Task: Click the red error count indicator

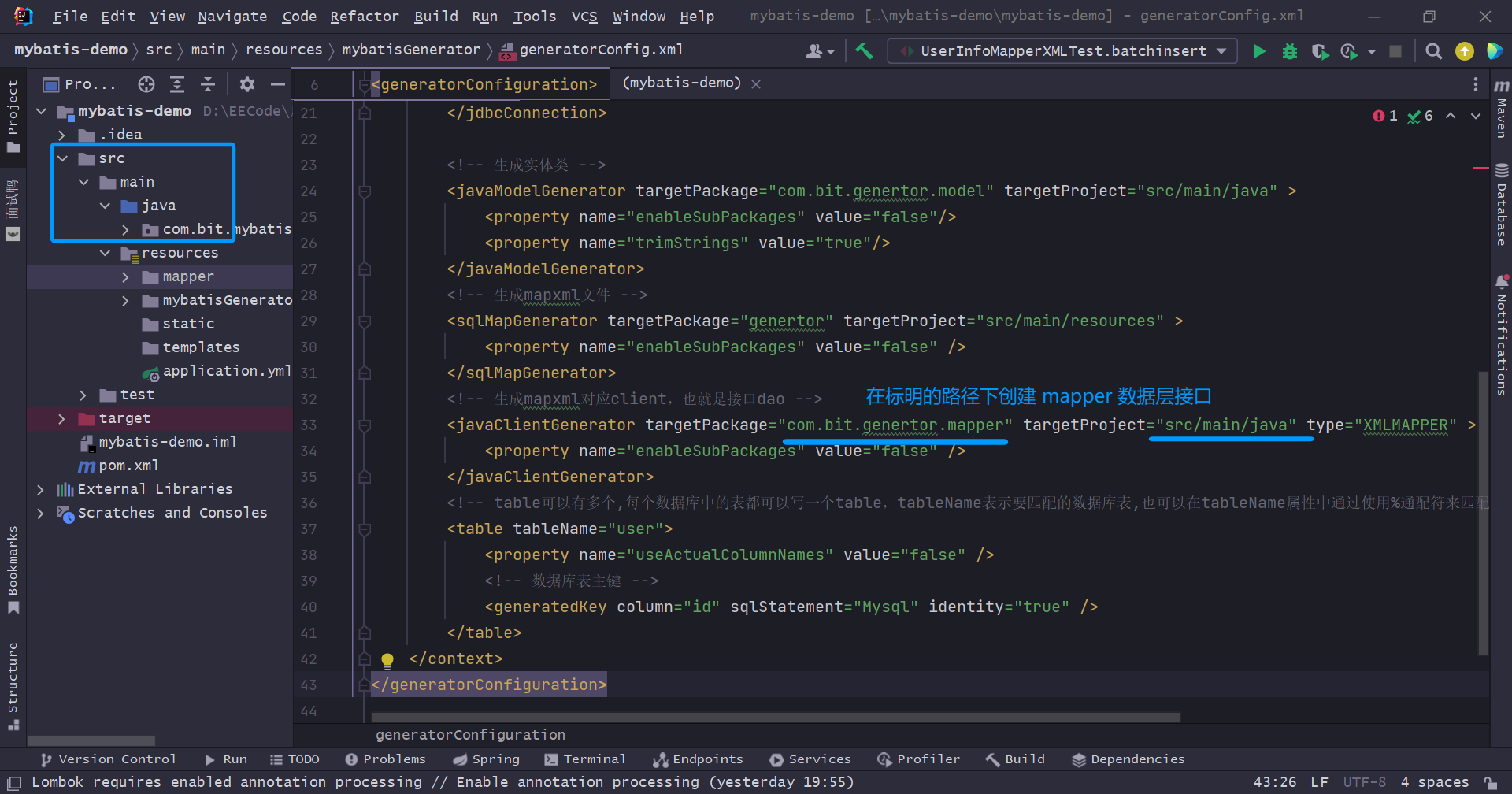Action: click(1384, 116)
